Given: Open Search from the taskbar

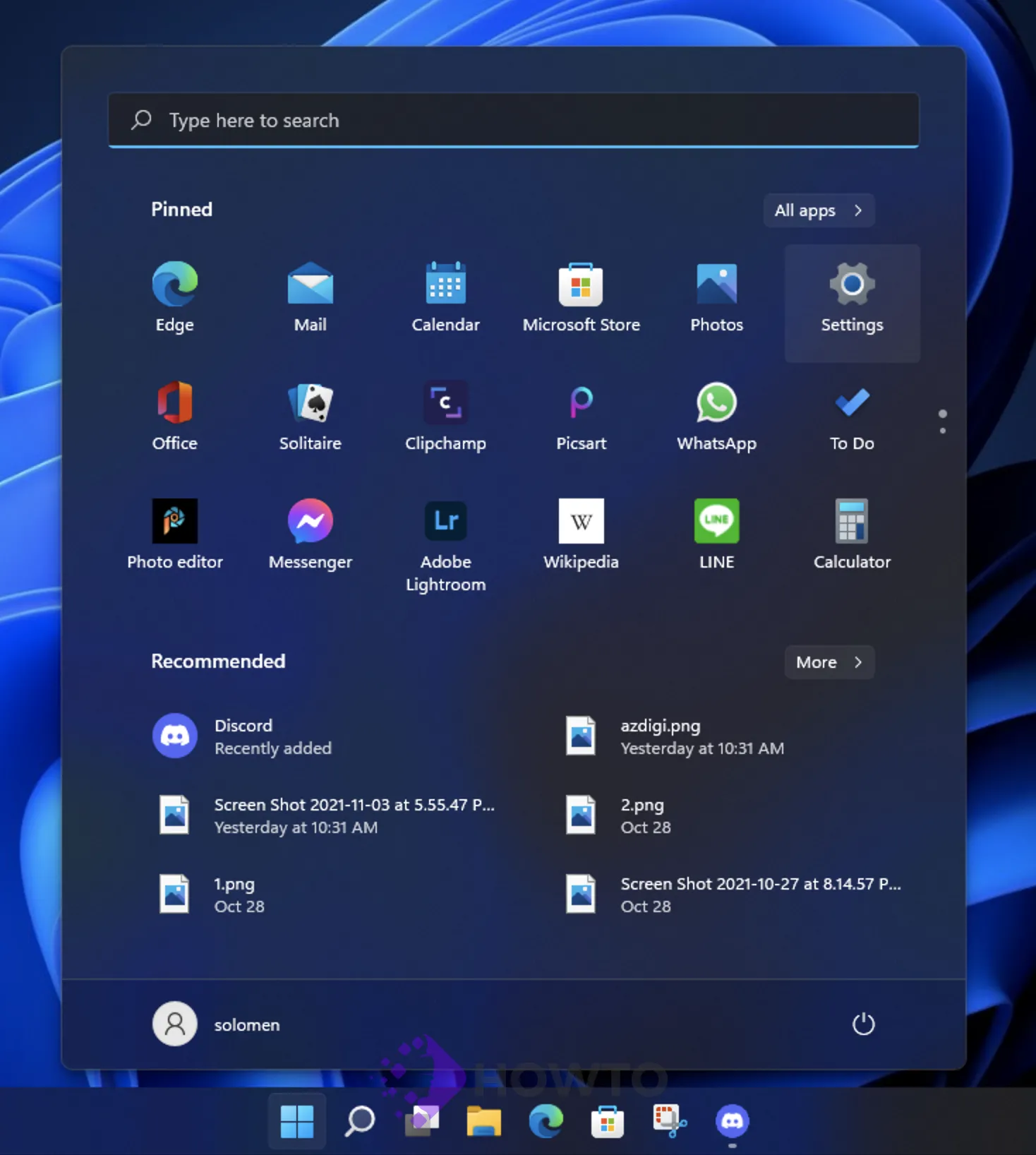Looking at the screenshot, I should [359, 1120].
